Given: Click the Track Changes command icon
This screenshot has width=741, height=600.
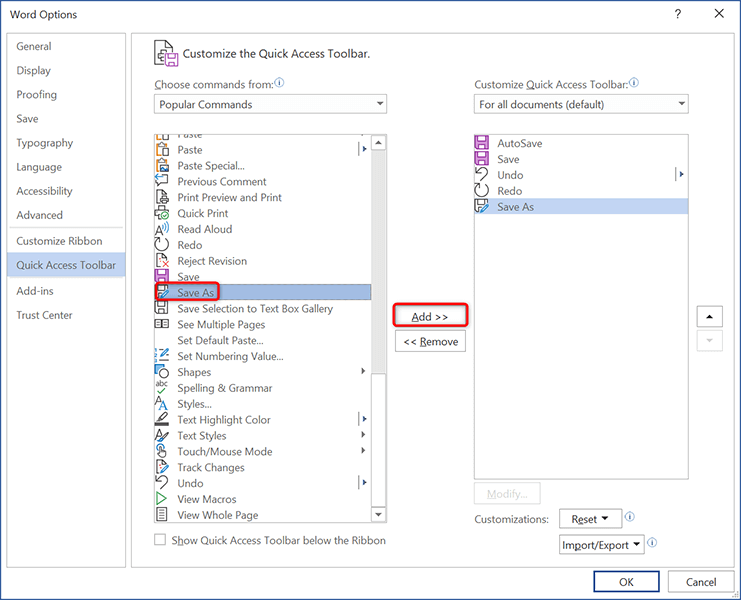Looking at the screenshot, I should (x=162, y=467).
